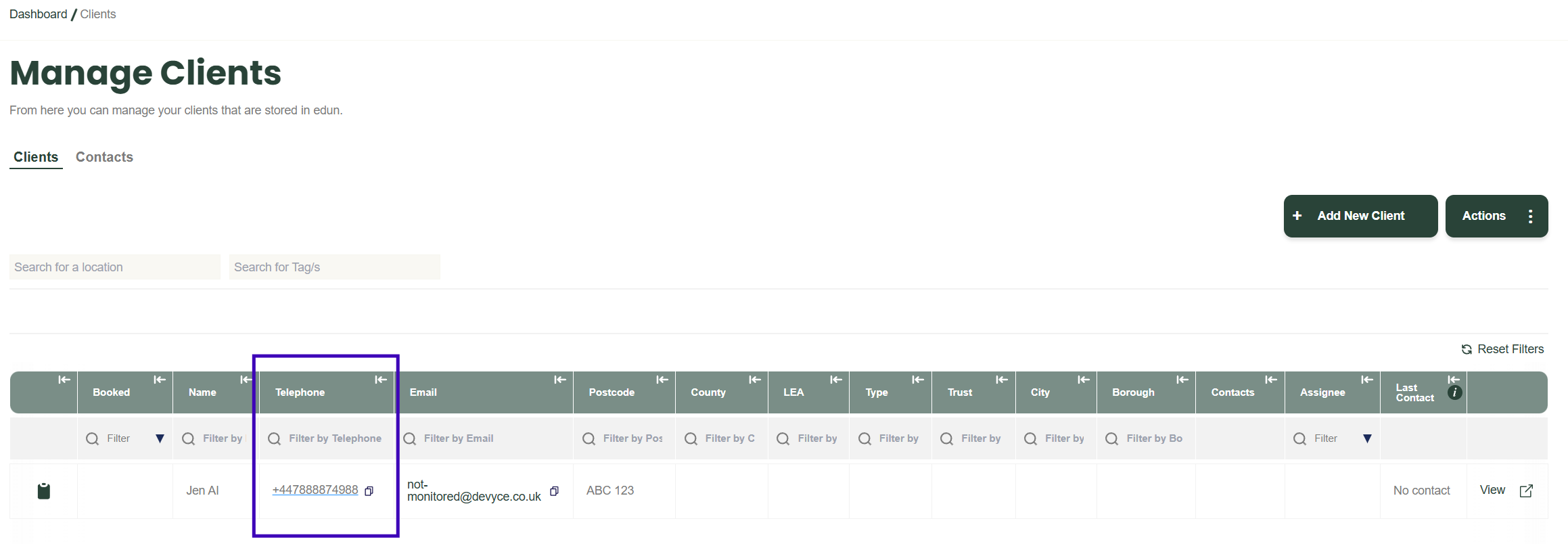Click the Postcode filter input

632,438
